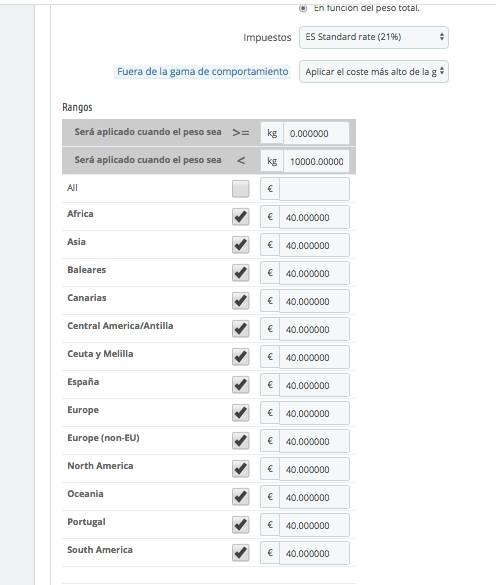Disable the España zone checkbox
Image resolution: width=496 pixels, height=585 pixels.
tap(240, 385)
